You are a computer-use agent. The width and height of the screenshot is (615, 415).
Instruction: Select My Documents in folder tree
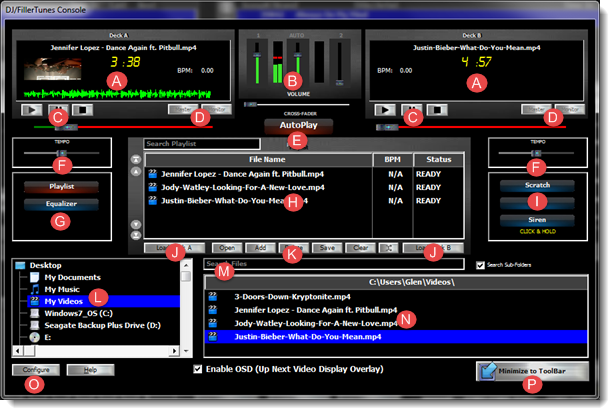[x=72, y=277]
